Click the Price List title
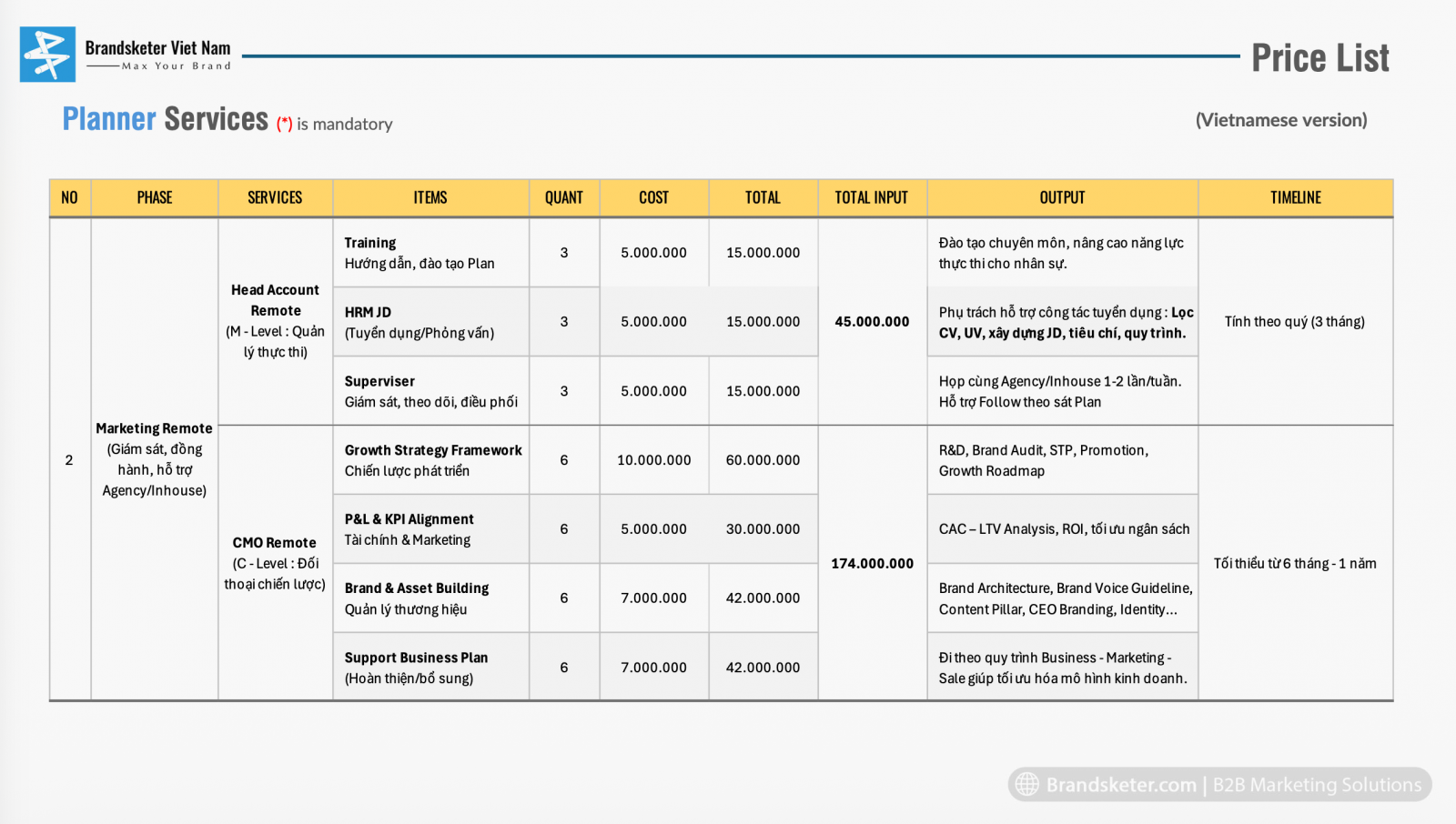Screen dimensions: 1456x824 (1319, 58)
